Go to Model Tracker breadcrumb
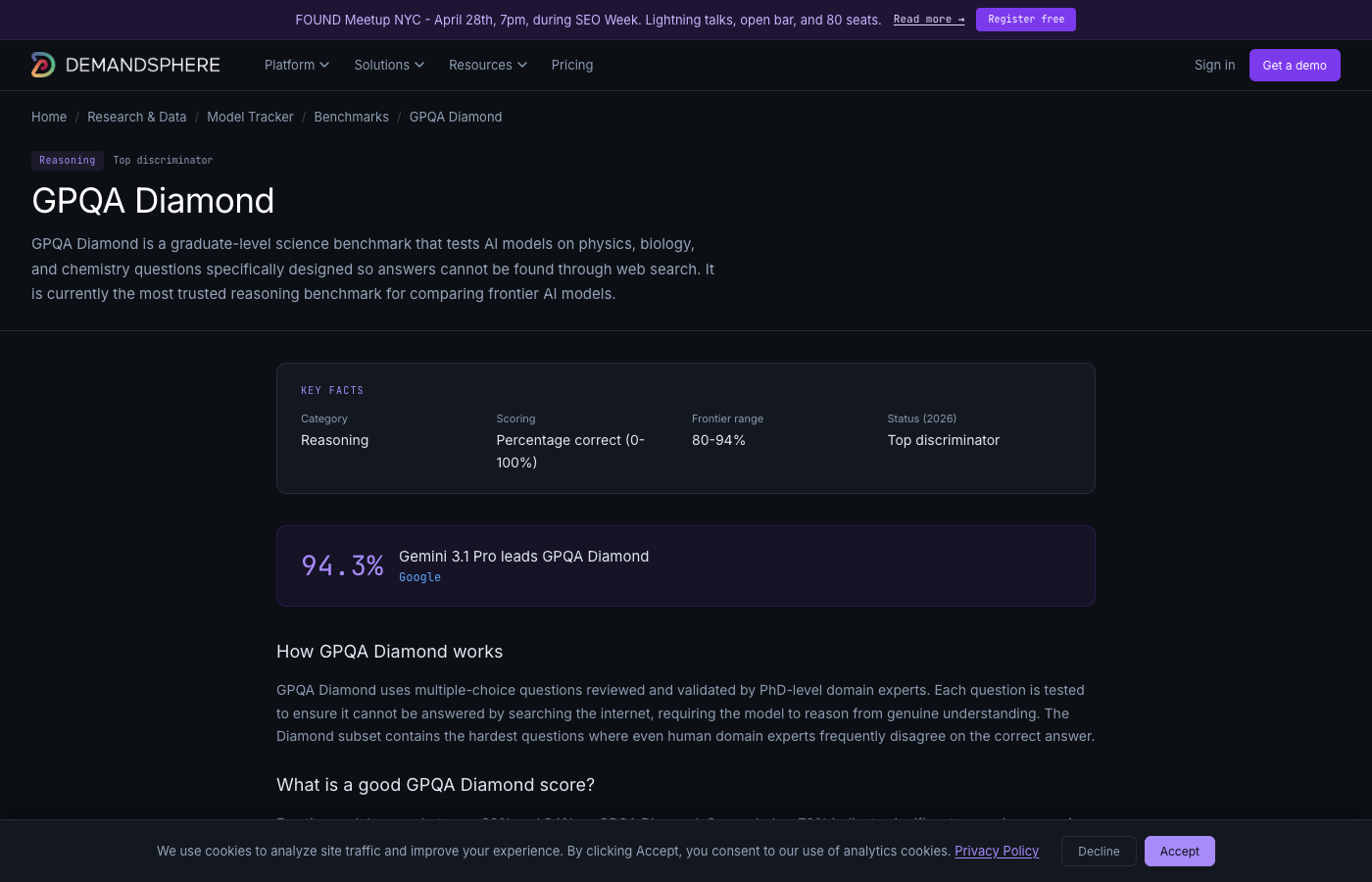Image resolution: width=1372 pixels, height=882 pixels. point(250,117)
